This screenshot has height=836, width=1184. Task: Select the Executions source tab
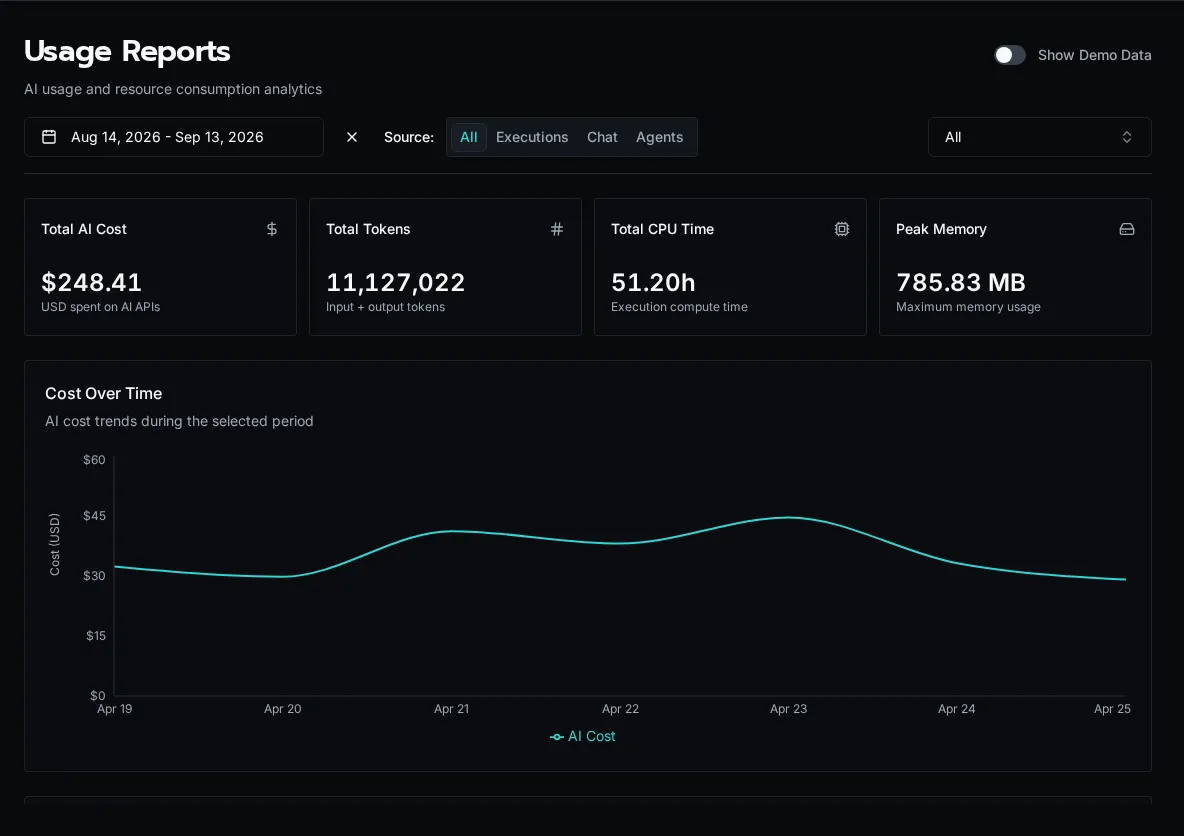(532, 137)
